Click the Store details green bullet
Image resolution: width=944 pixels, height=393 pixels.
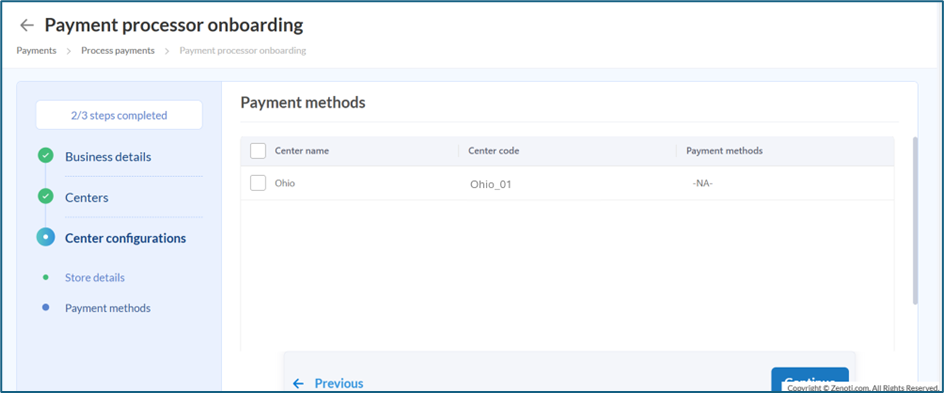tap(45, 277)
